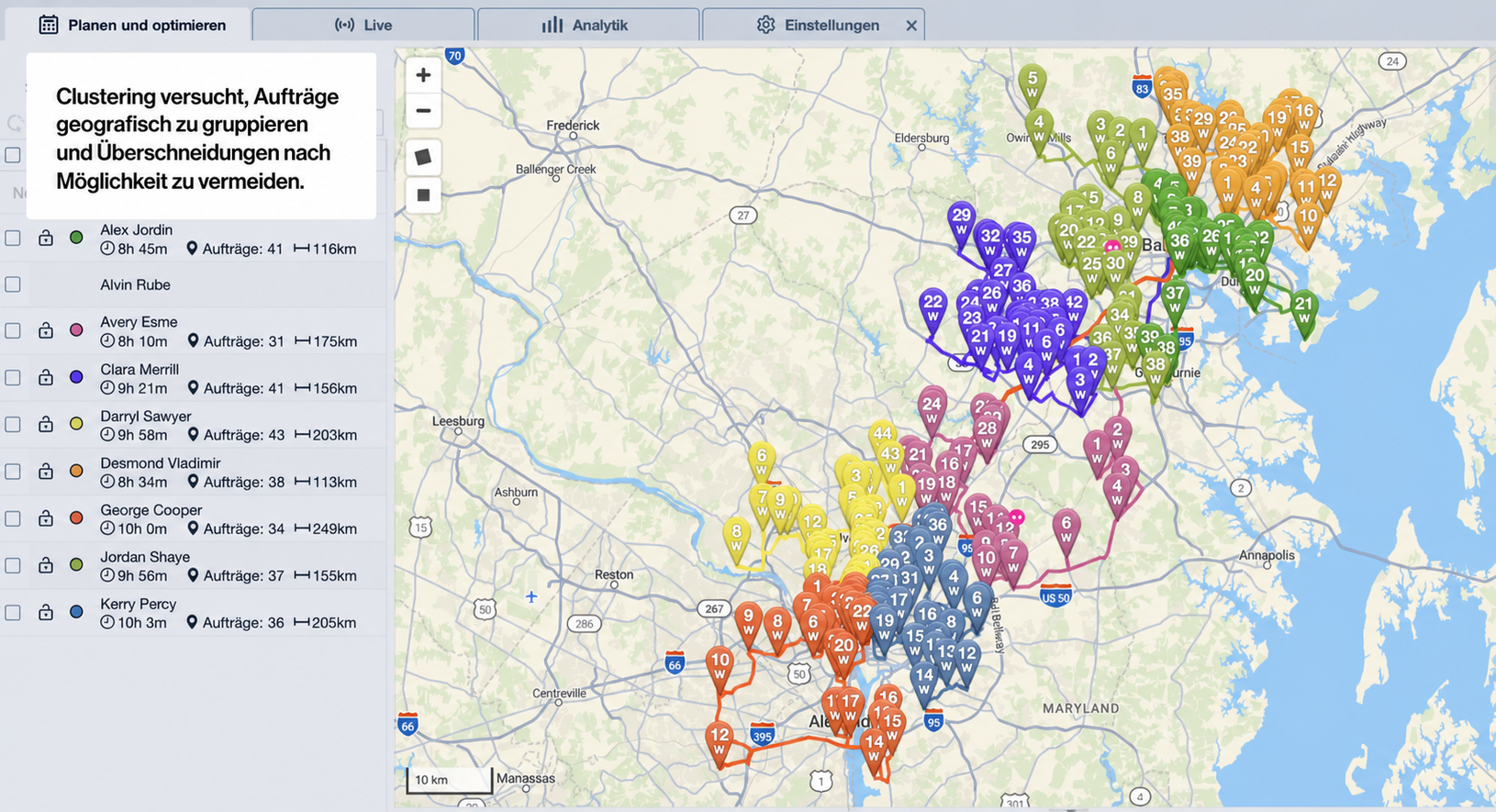Click Desmond Vladimir's orange color dot
Viewport: 1496px width, 812px height.
tap(76, 471)
